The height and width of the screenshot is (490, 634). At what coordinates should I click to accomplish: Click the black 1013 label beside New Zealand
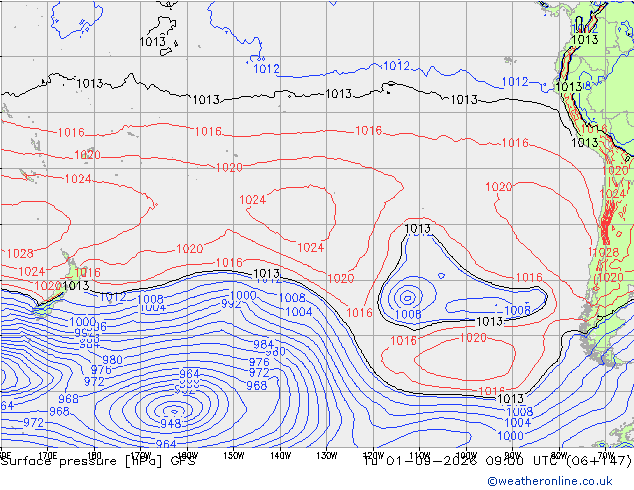pos(76,286)
